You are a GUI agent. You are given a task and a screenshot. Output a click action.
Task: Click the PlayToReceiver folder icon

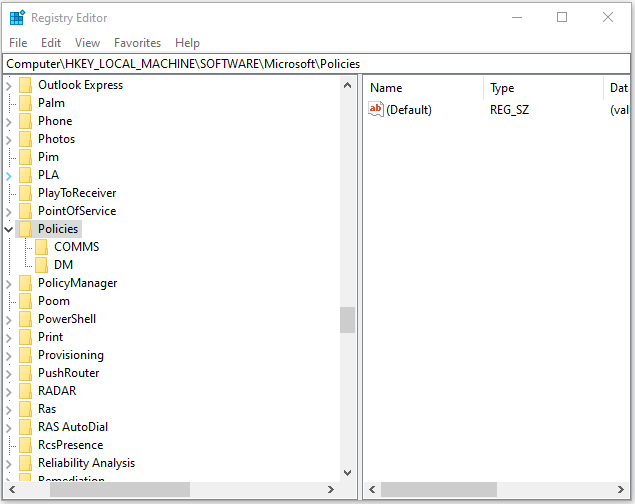click(26, 193)
